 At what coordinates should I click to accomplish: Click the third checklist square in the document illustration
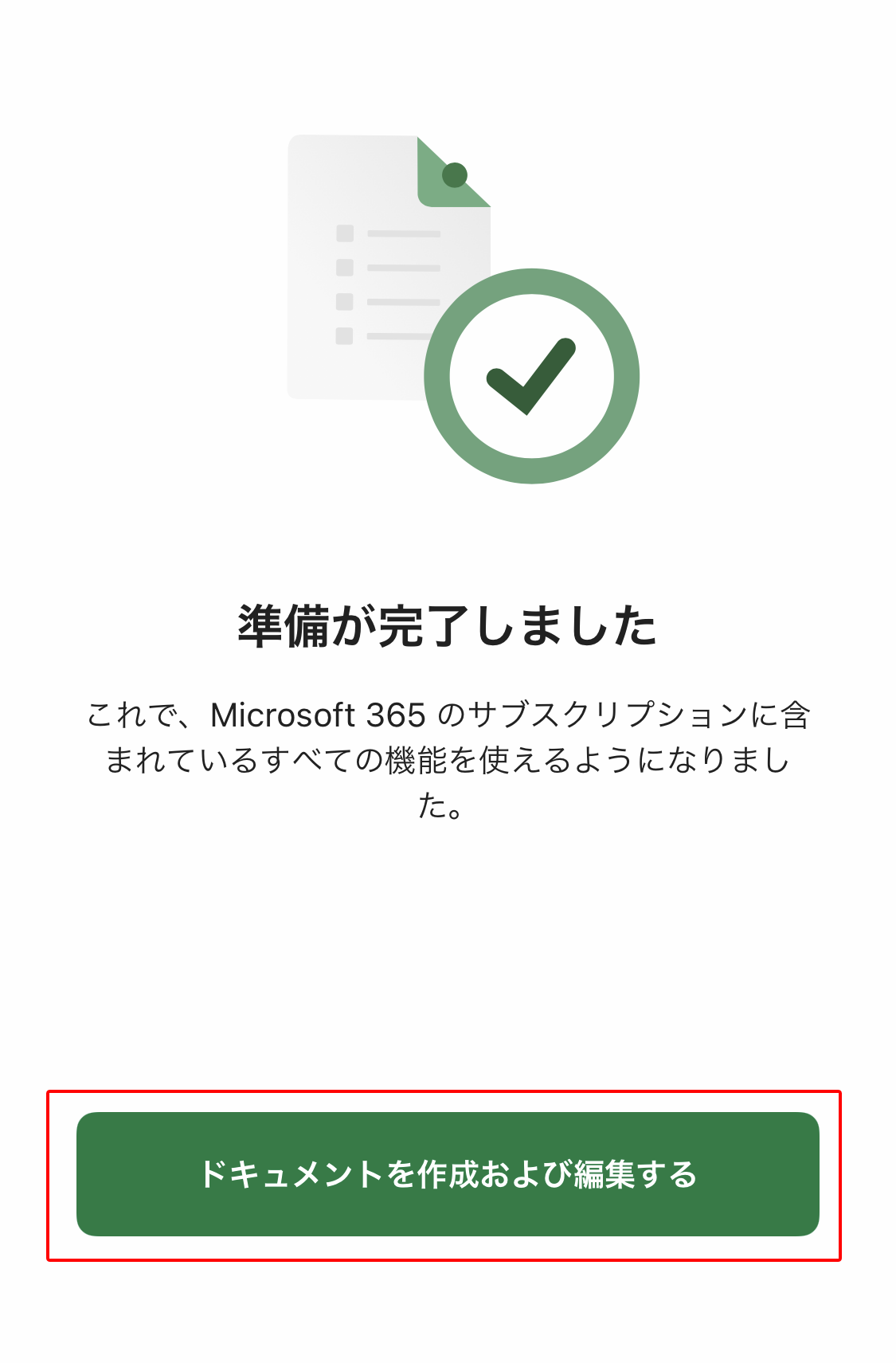pos(345,302)
